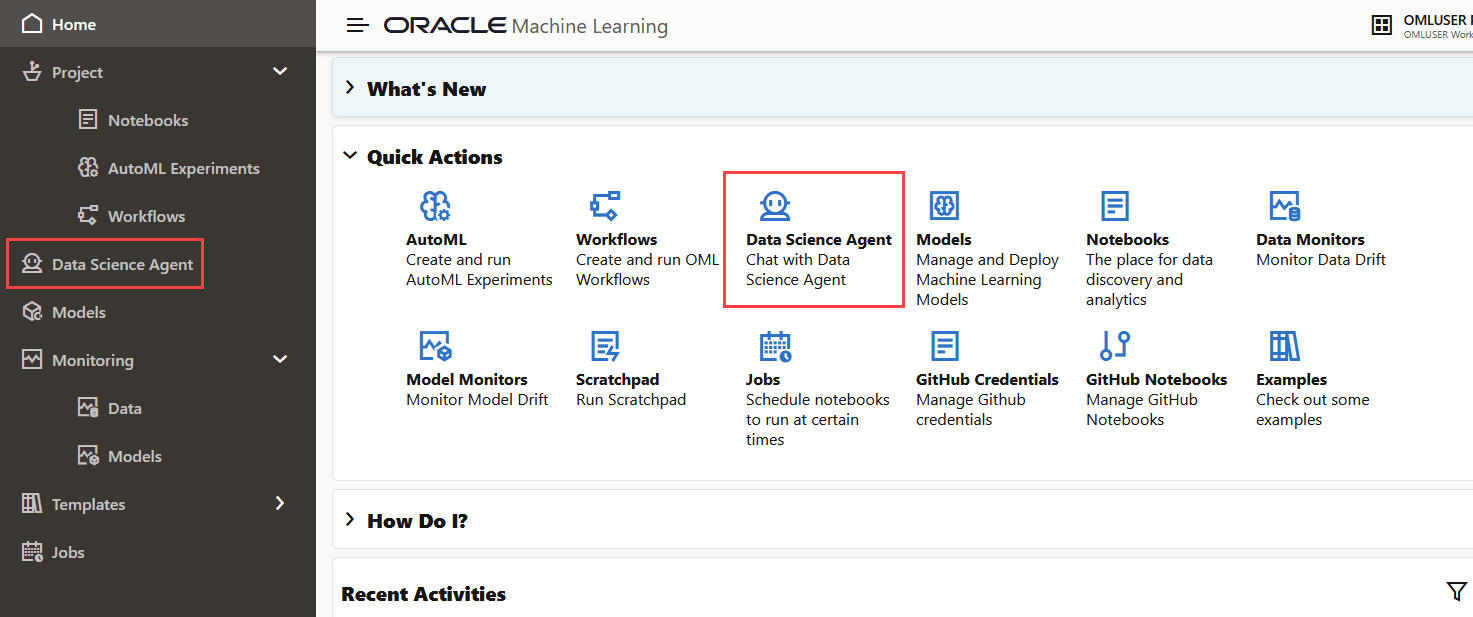Click 'Schedule notebooks to run at certain times'
The image size is (1473, 617).
(x=818, y=420)
